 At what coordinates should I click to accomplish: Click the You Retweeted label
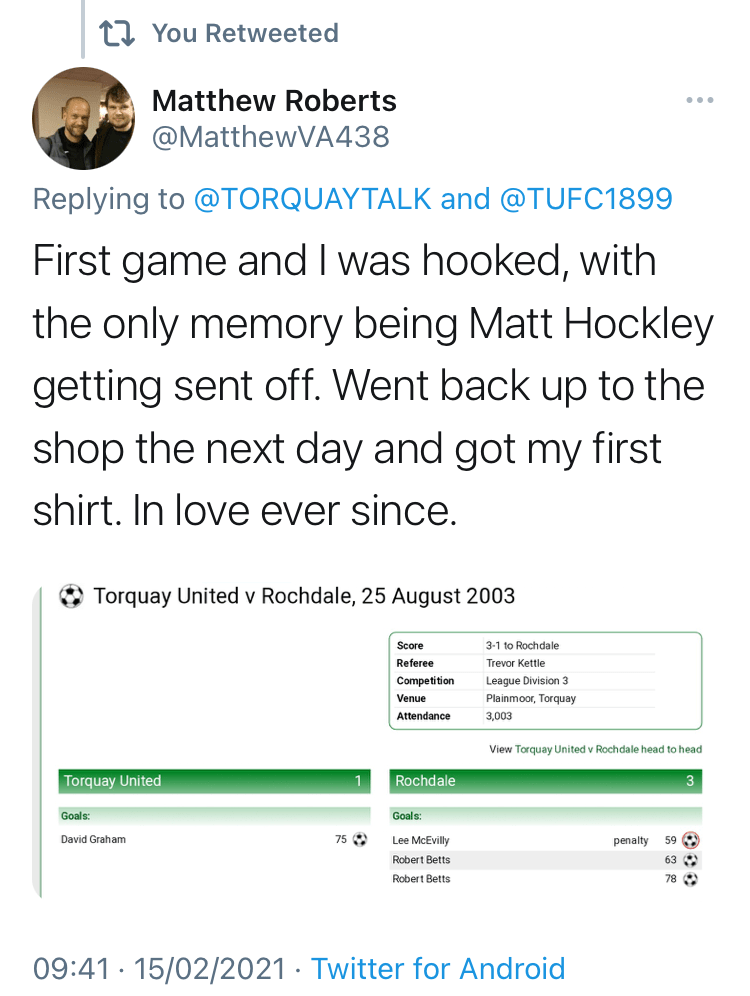coord(245,33)
